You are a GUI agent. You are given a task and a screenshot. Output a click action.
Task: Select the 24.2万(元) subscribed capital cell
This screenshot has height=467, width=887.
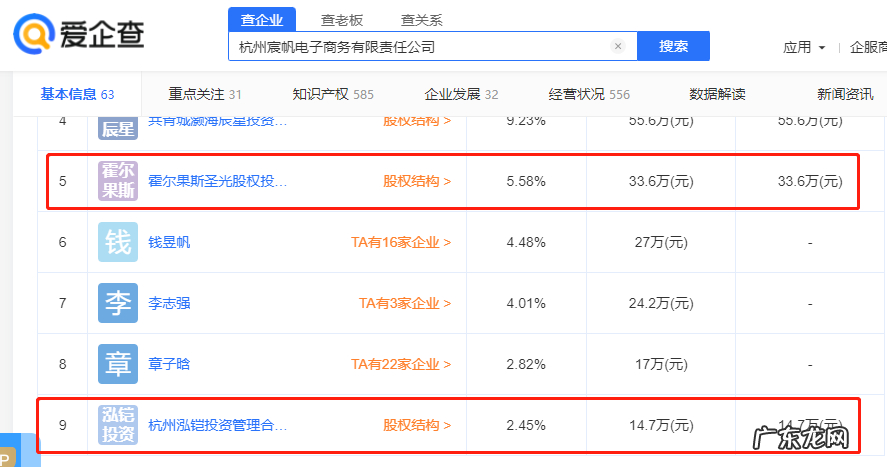(x=661, y=304)
